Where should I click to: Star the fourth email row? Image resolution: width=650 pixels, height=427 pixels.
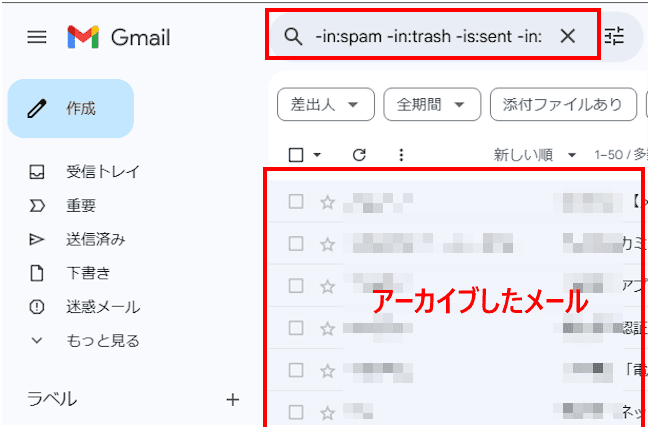tap(327, 328)
